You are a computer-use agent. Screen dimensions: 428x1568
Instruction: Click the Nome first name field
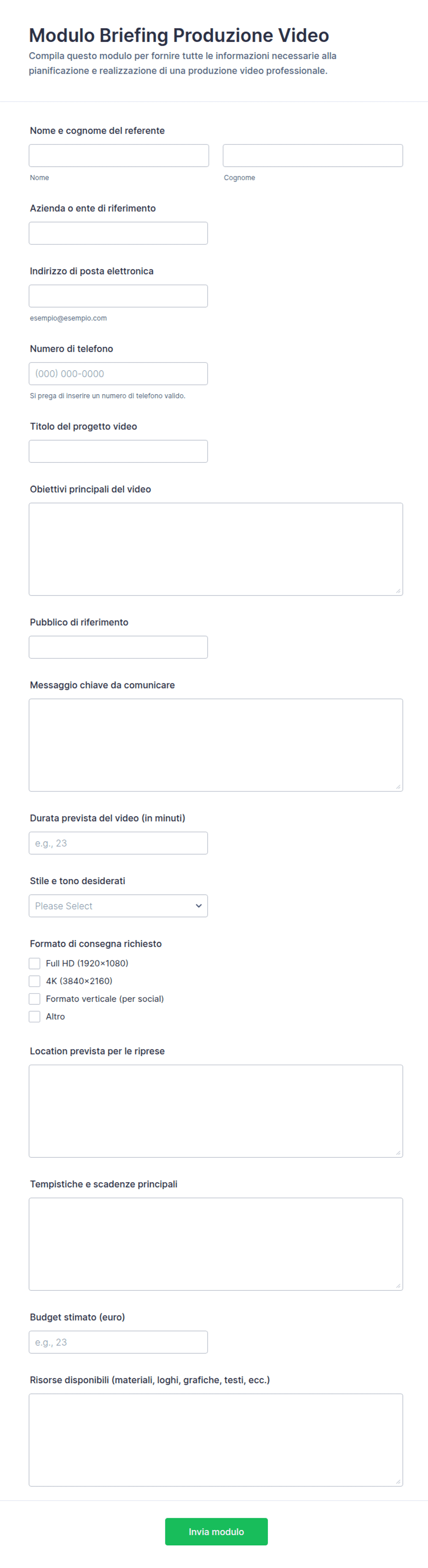click(119, 156)
